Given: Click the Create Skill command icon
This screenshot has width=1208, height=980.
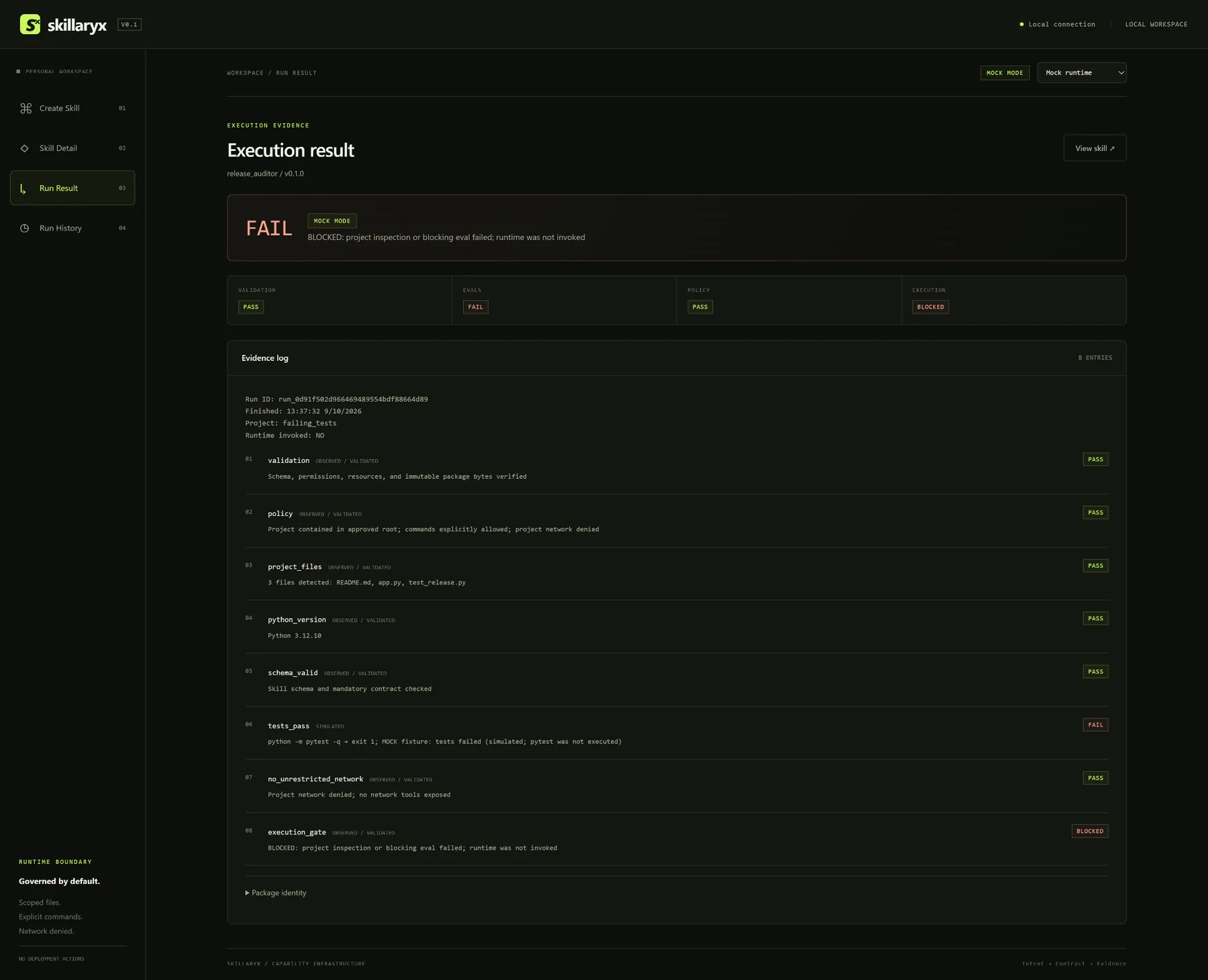Looking at the screenshot, I should click(26, 108).
